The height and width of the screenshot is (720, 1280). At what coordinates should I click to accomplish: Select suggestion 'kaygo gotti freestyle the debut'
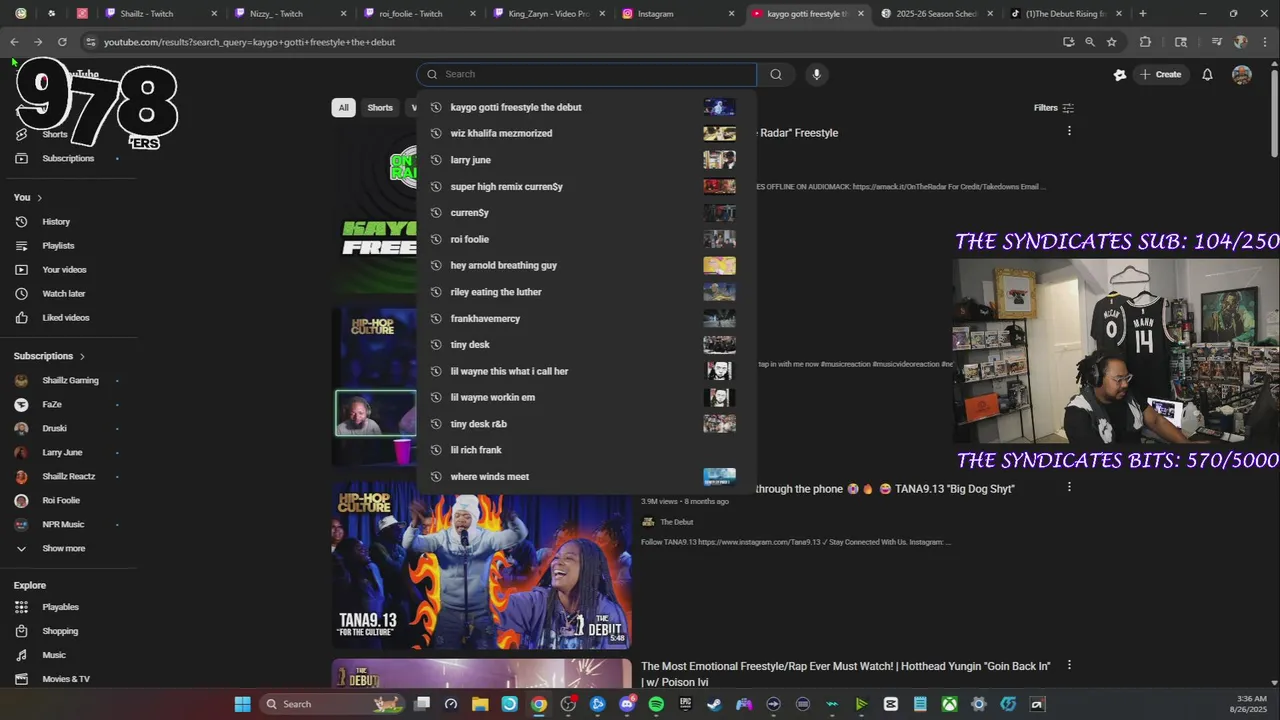pyautogui.click(x=585, y=107)
